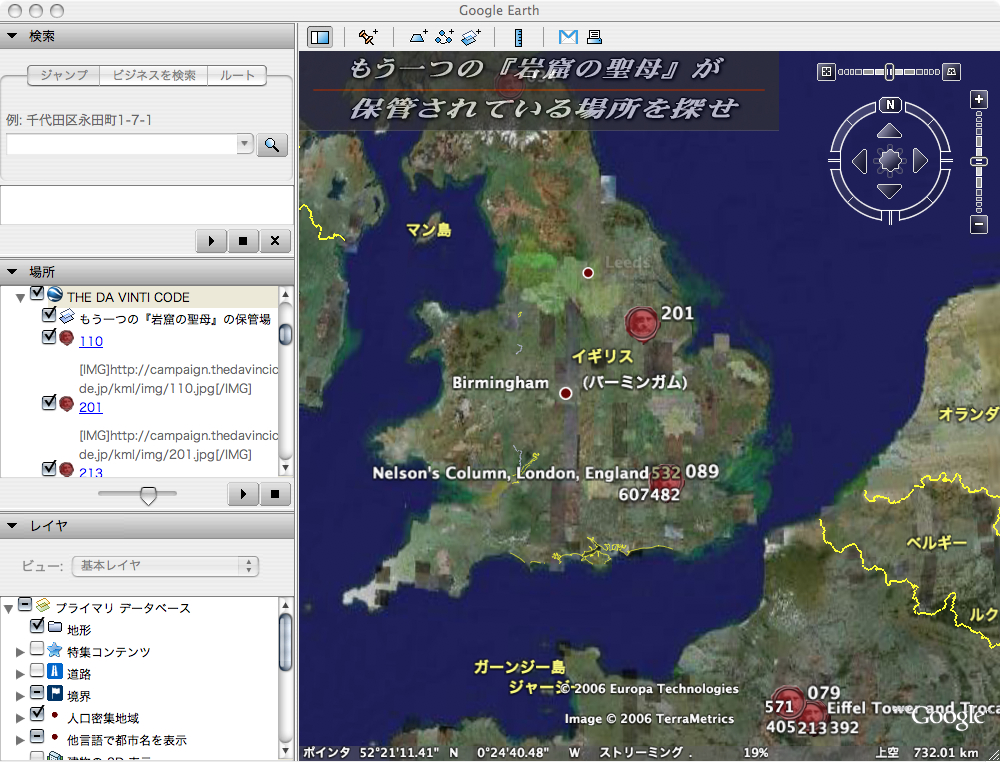Expand the 特集コンテンツ layer node
The image size is (1000, 762).
[x=20, y=652]
